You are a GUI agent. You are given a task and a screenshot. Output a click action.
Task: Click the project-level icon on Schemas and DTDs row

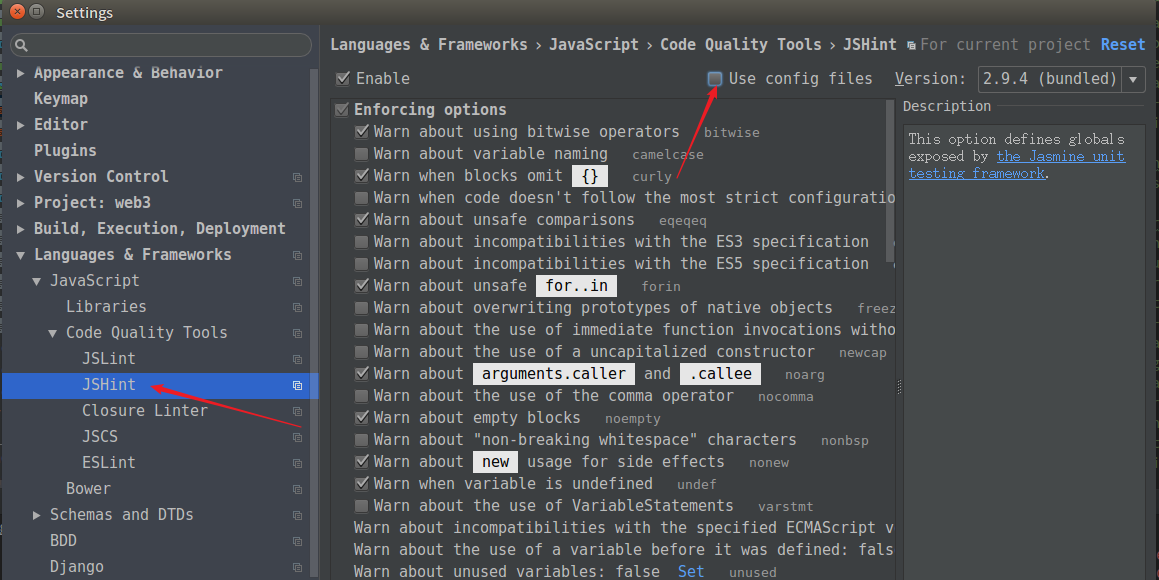[x=297, y=516]
